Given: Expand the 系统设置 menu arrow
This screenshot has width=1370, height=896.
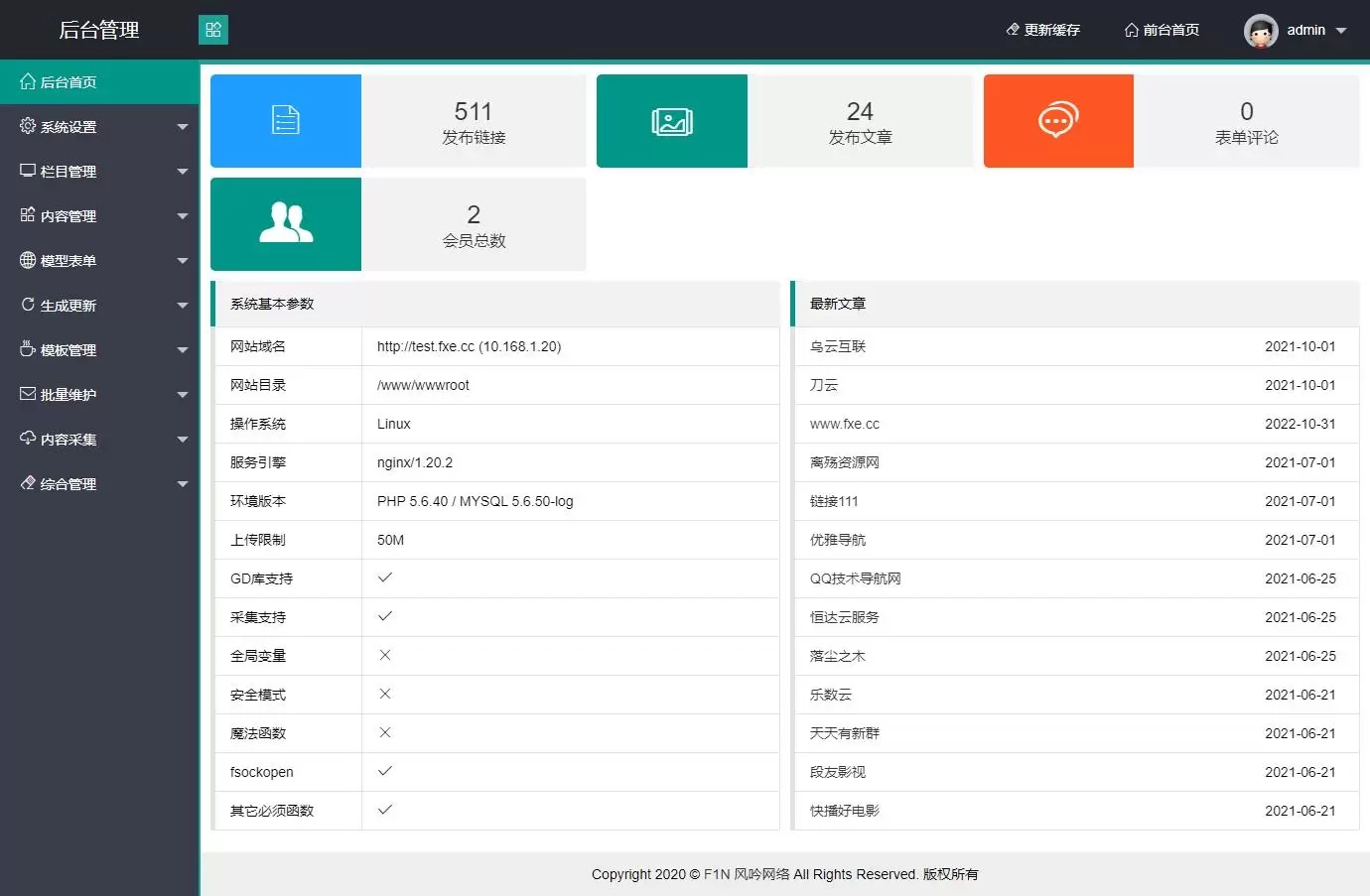Looking at the screenshot, I should pyautogui.click(x=182, y=127).
